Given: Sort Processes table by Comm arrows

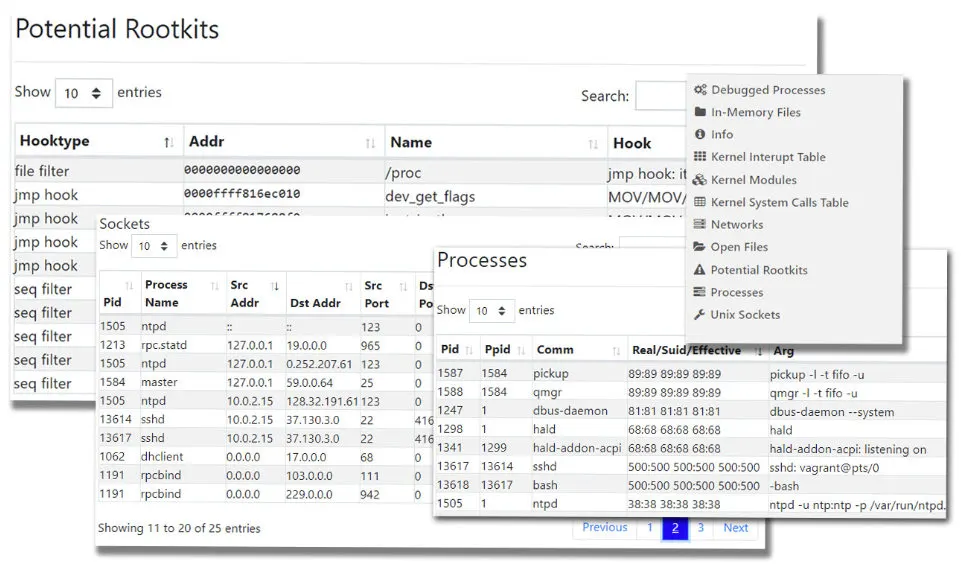Looking at the screenshot, I should pyautogui.click(x=616, y=351).
